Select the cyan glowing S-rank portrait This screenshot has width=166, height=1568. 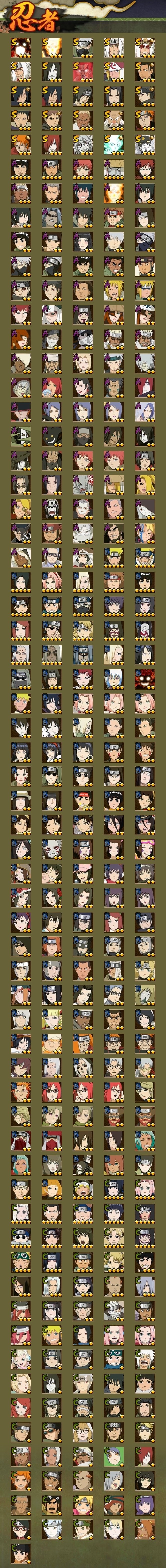point(114,145)
